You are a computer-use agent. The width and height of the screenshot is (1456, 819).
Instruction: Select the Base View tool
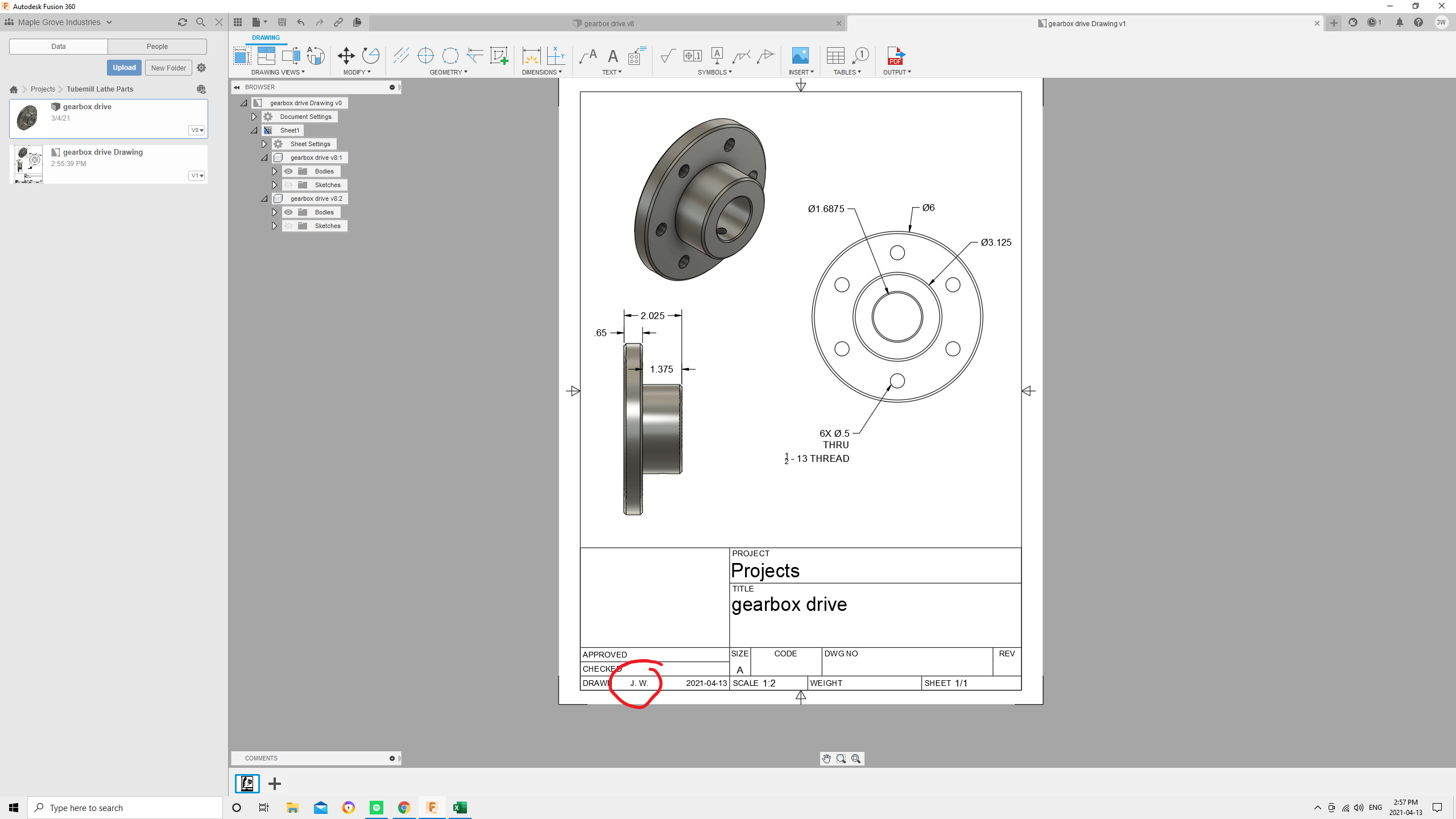coord(241,56)
